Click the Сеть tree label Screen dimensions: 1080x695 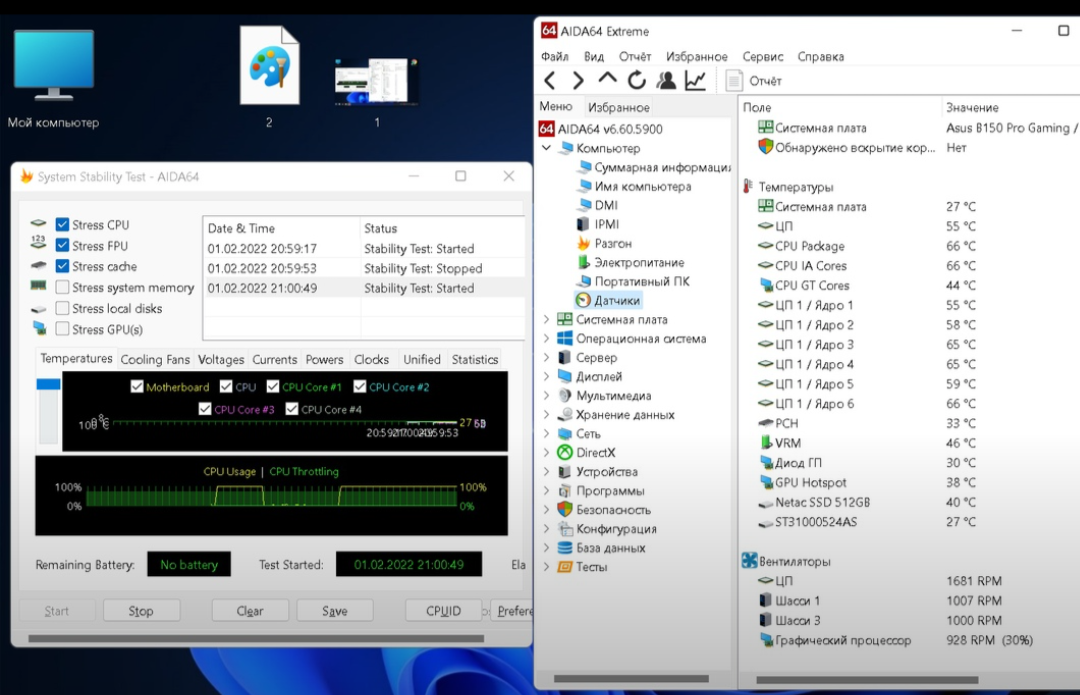(588, 434)
